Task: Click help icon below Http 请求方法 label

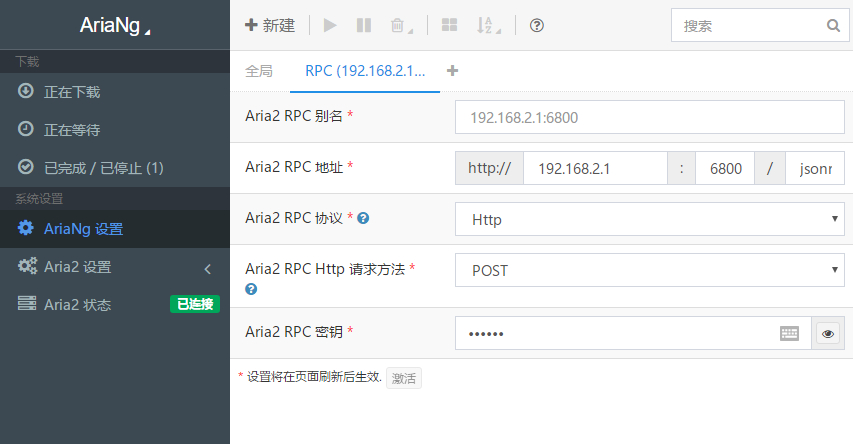Action: coord(251,289)
